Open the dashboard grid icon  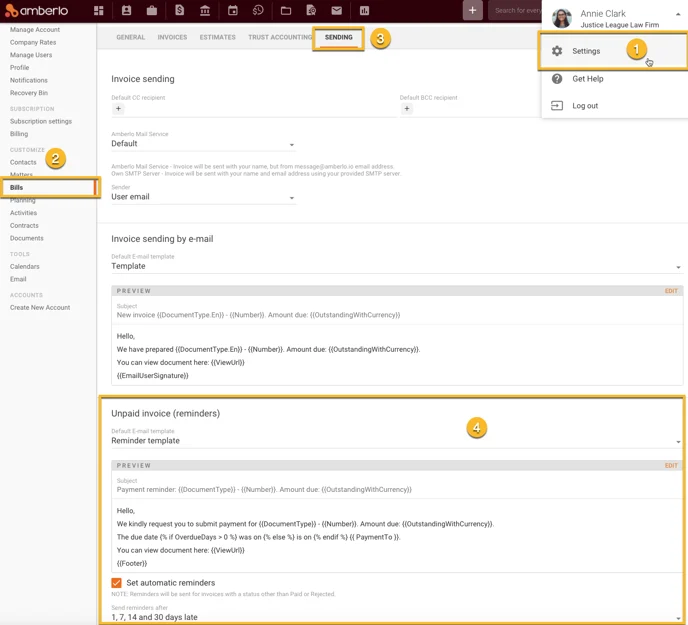click(99, 11)
